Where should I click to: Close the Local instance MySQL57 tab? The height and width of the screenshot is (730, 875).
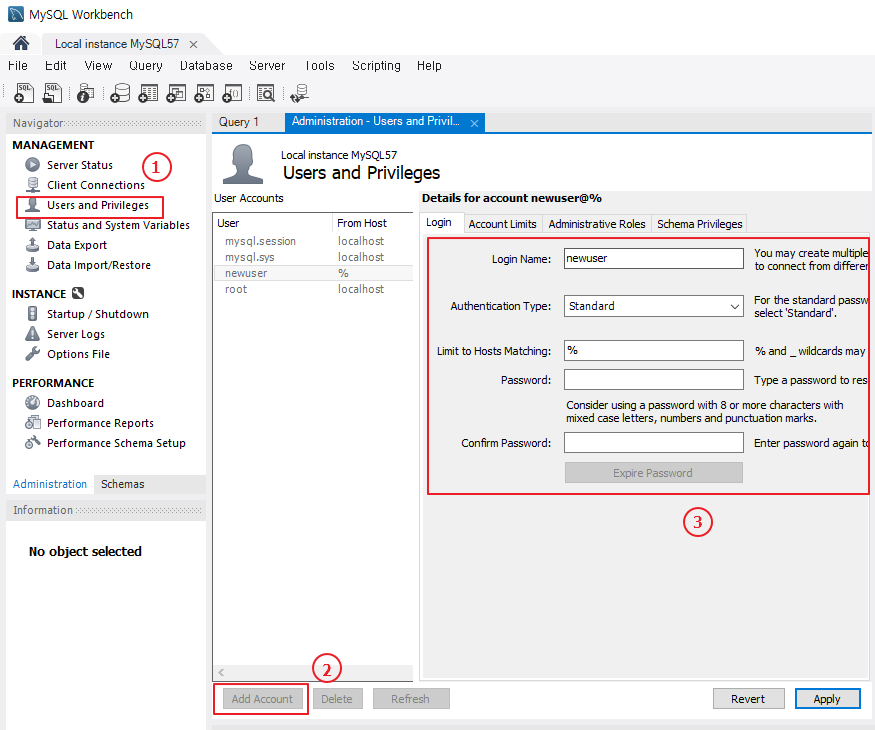(193, 44)
